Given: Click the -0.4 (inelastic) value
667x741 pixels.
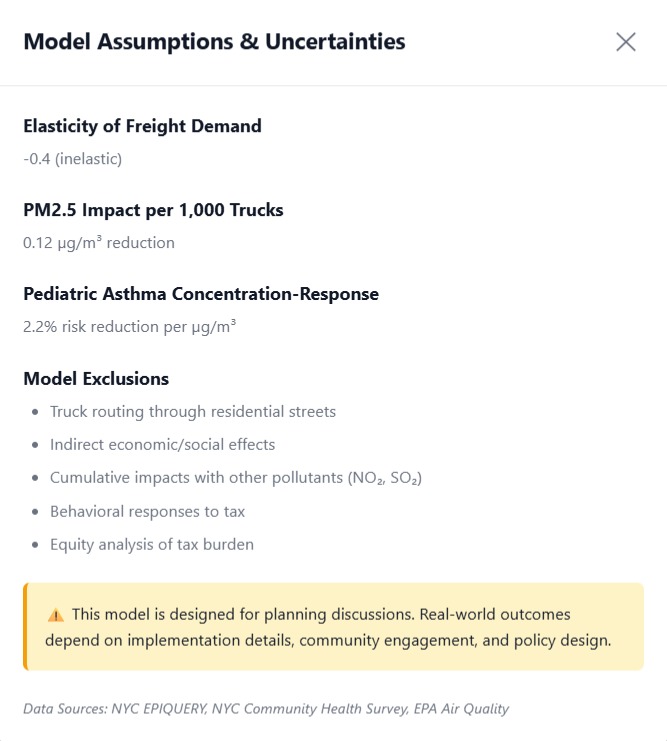Looking at the screenshot, I should coord(72,158).
